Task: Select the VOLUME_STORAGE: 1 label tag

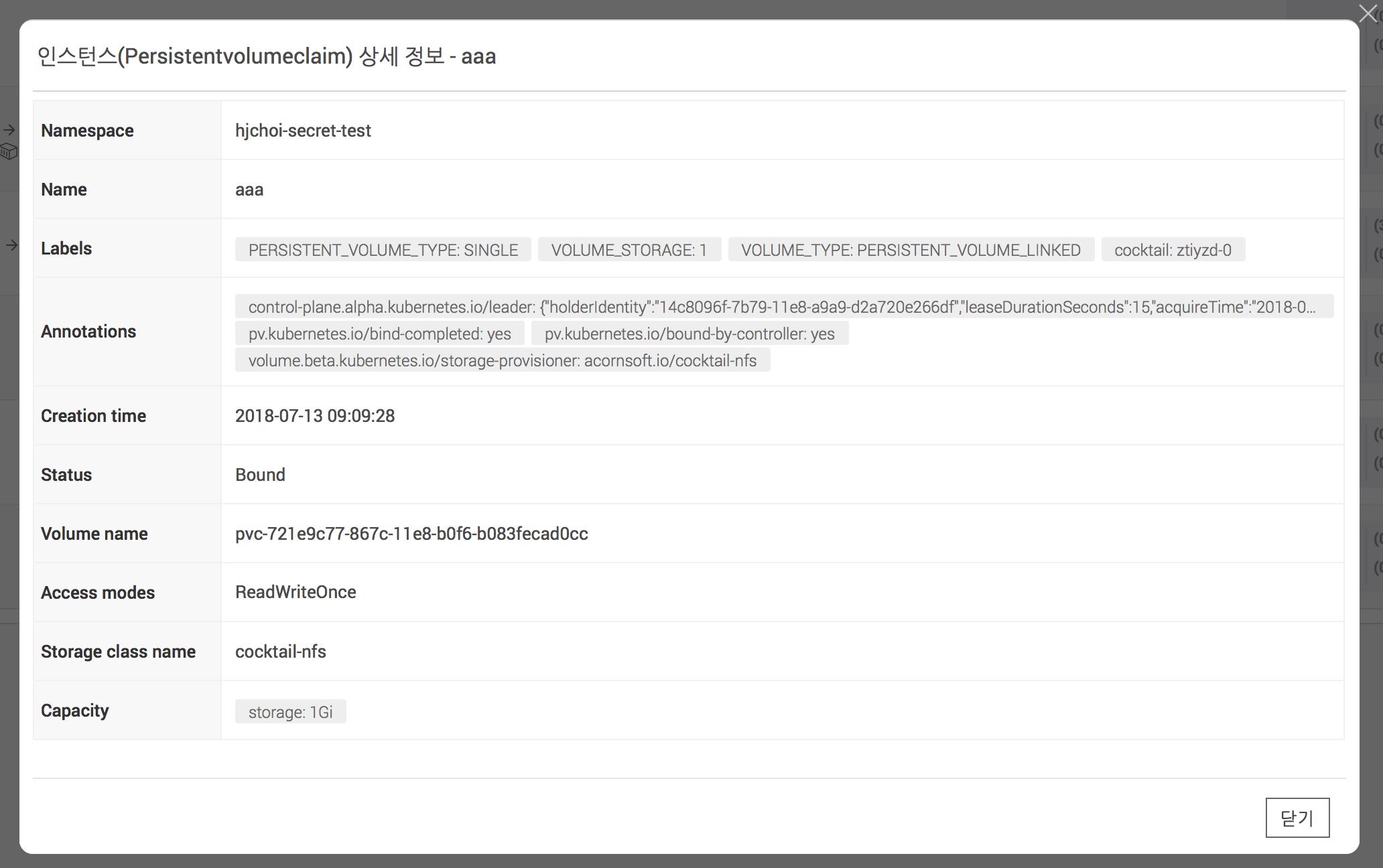Action: click(629, 250)
